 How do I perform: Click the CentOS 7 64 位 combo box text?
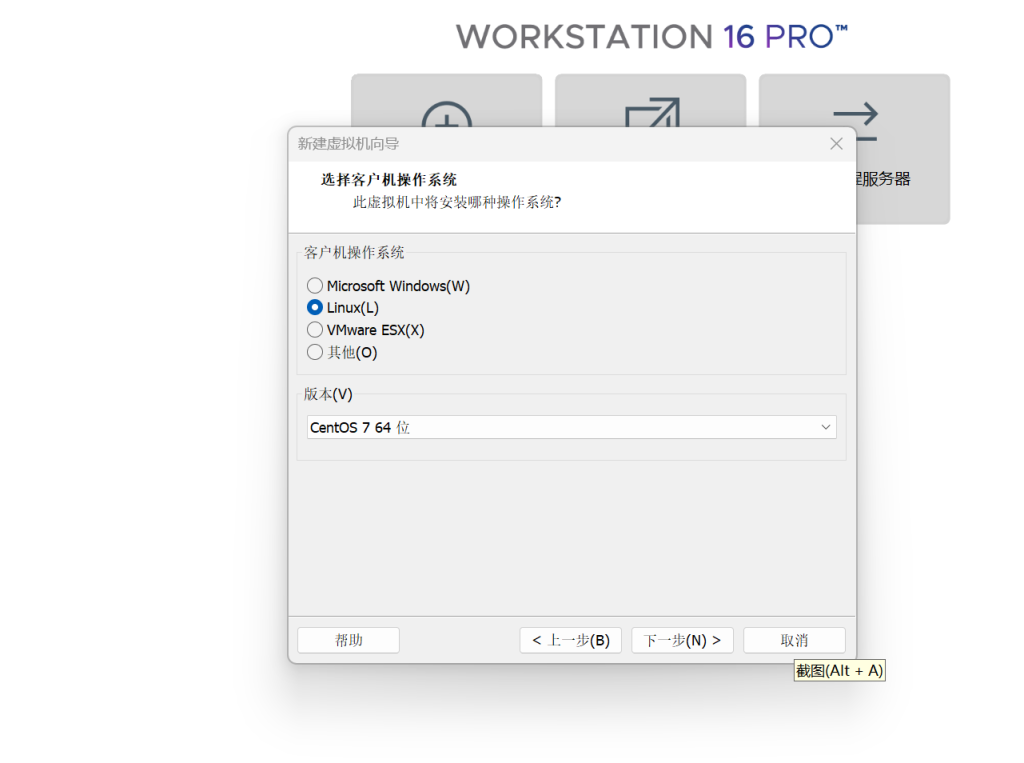coord(360,428)
